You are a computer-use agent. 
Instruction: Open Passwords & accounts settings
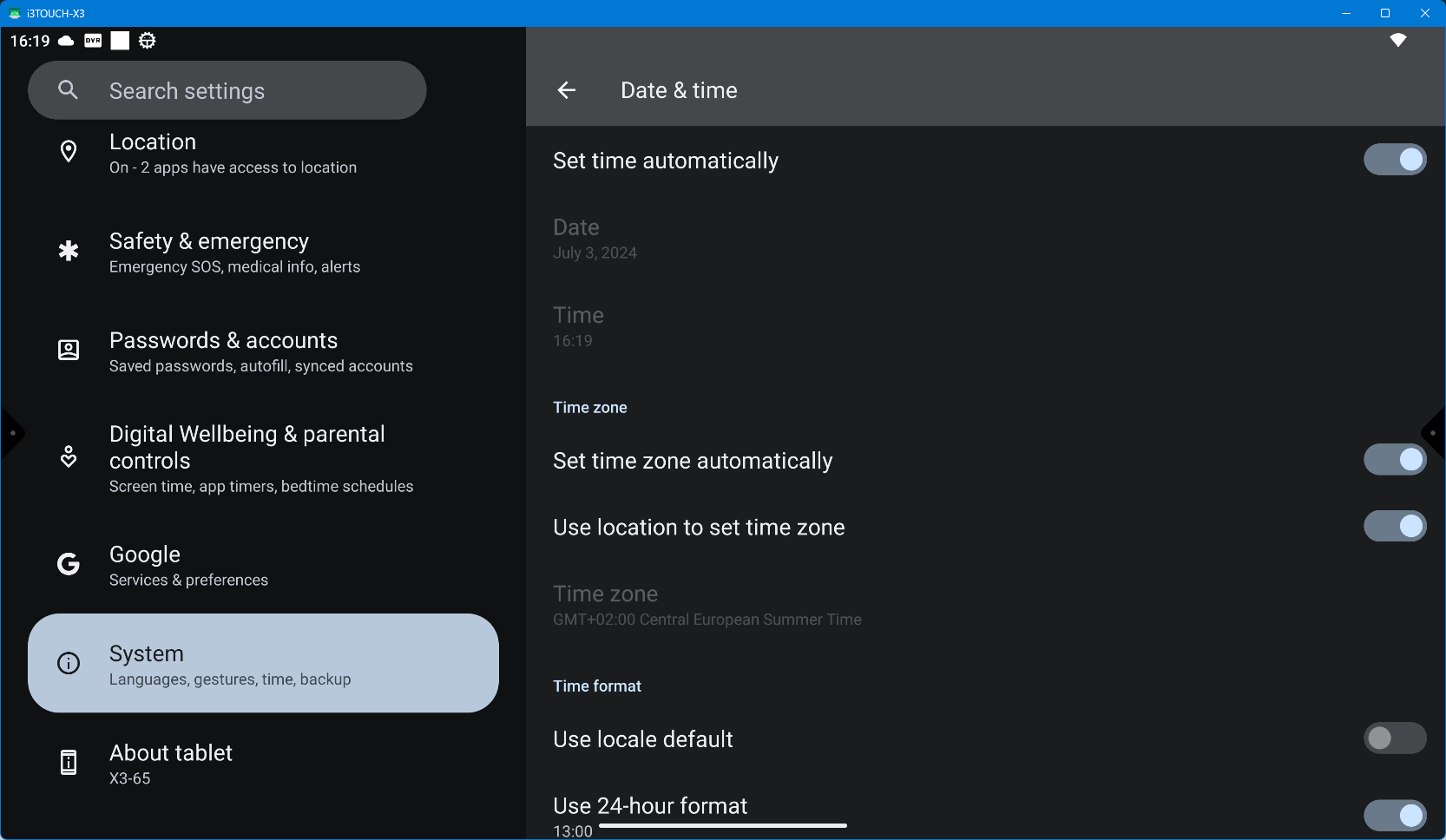[260, 351]
